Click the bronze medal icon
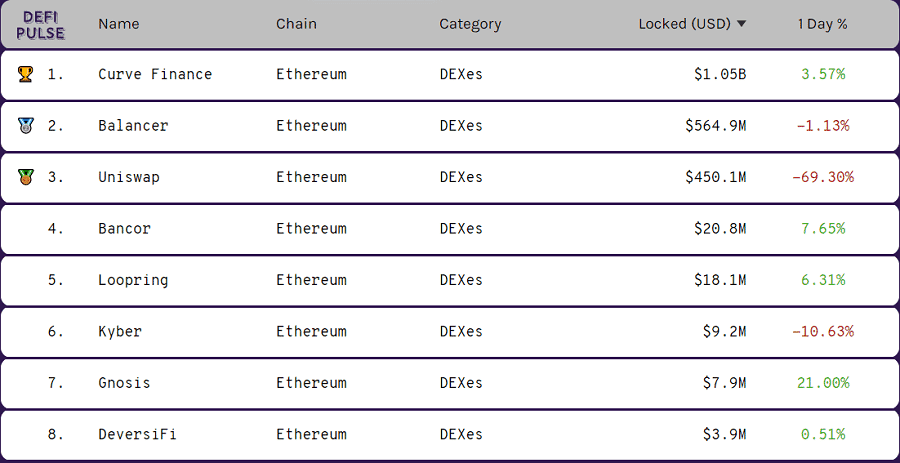Screen dimensions: 900x463 click(x=25, y=177)
